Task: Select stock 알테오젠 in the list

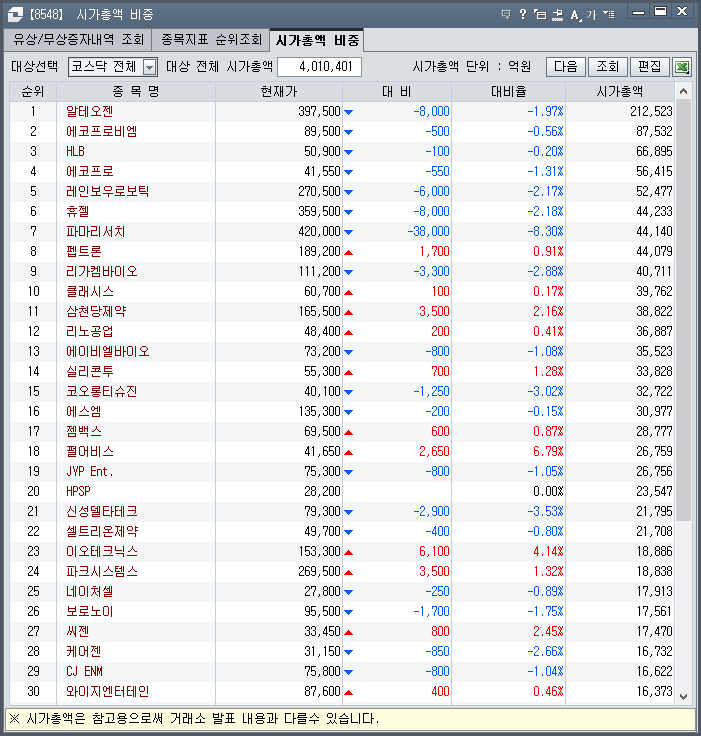Action: point(89,112)
